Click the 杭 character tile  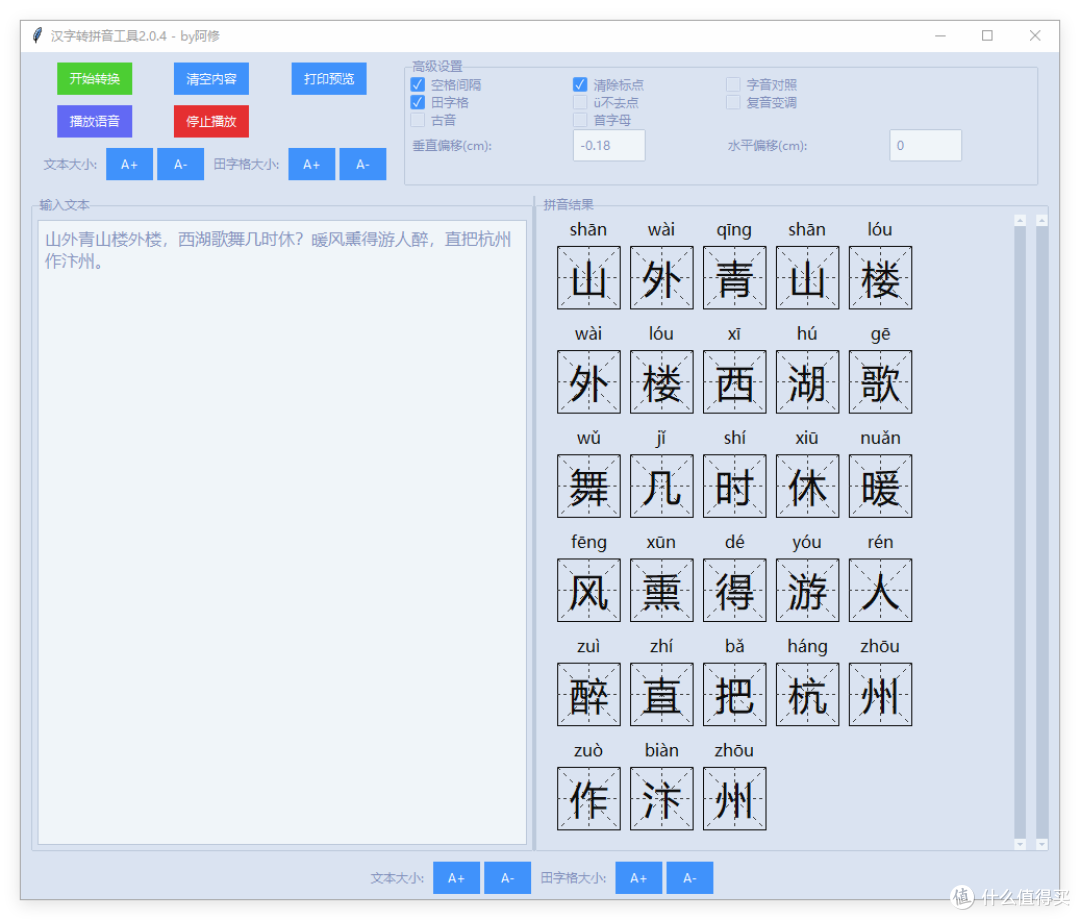coord(807,694)
